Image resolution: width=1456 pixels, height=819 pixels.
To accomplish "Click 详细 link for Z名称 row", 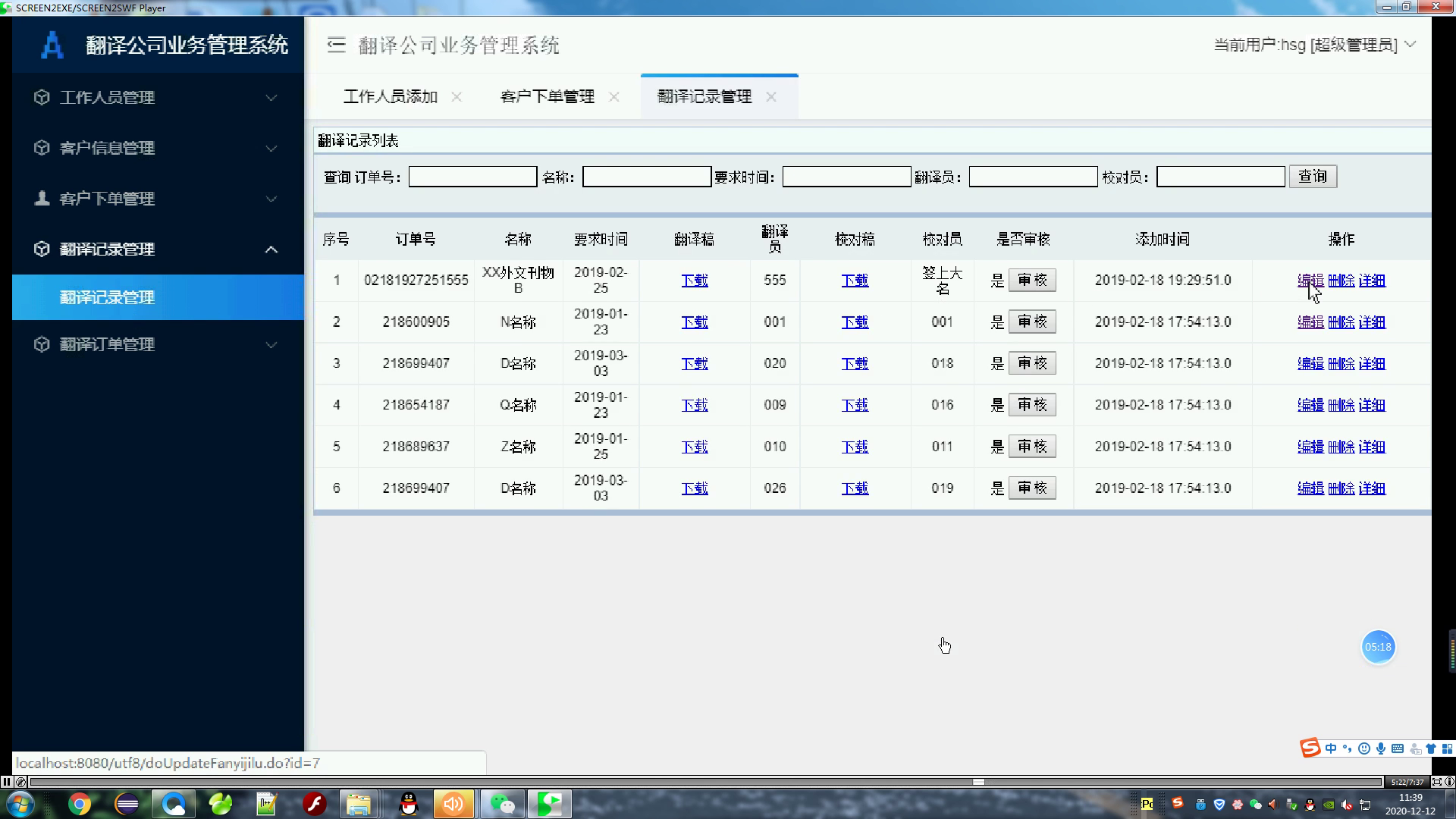I will (x=1372, y=447).
